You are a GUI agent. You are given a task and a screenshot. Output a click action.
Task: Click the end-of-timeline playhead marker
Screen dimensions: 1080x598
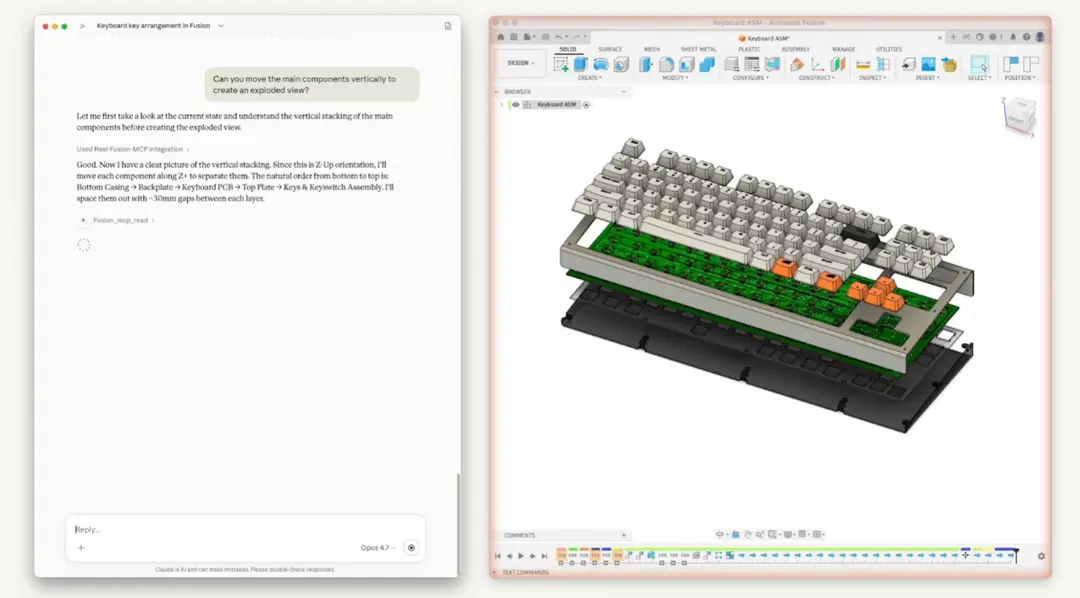point(1015,554)
